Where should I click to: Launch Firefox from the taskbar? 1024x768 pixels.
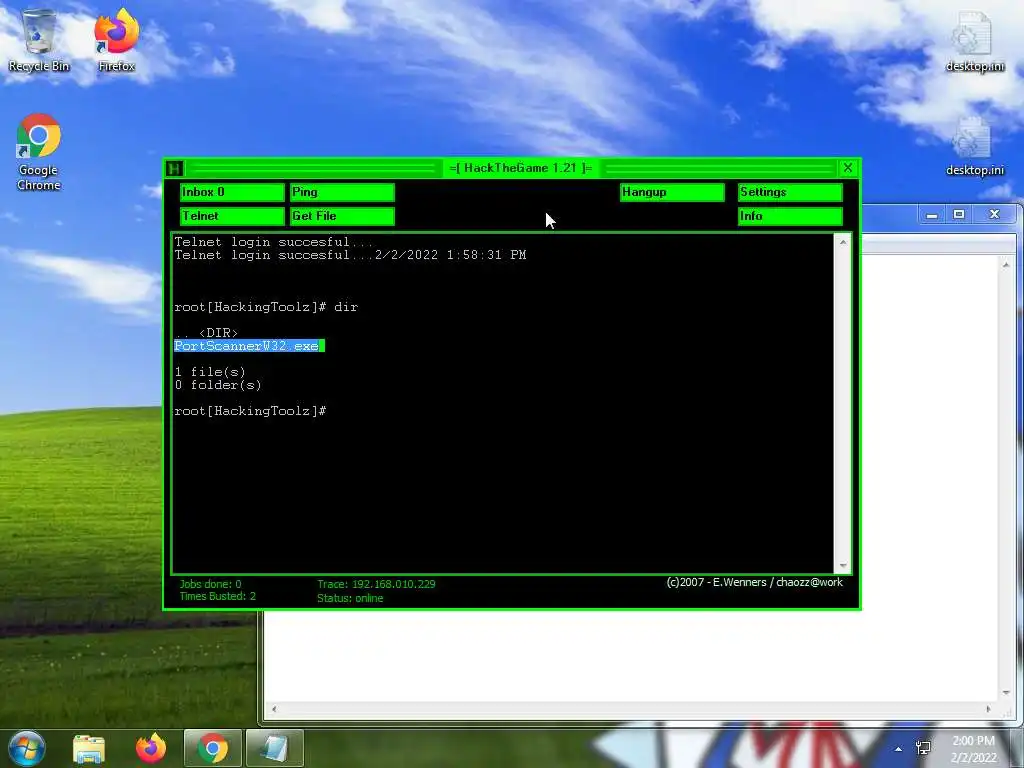click(x=151, y=748)
